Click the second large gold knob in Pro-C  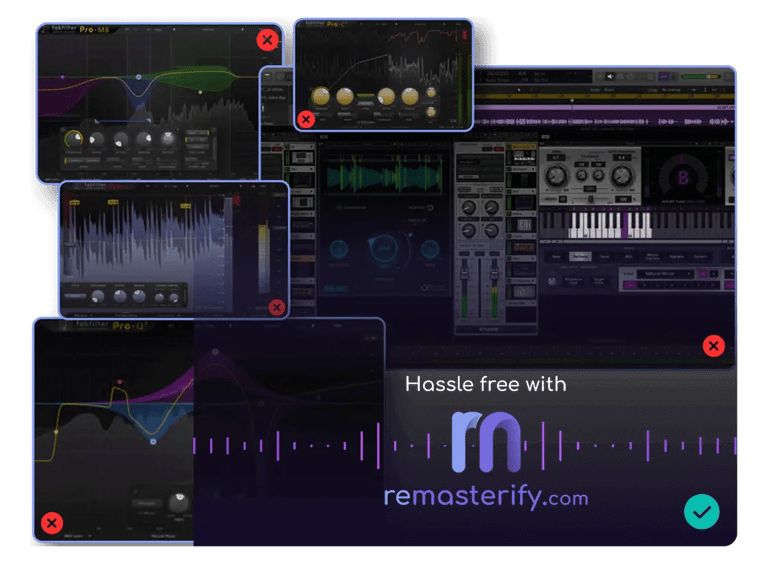click(345, 96)
